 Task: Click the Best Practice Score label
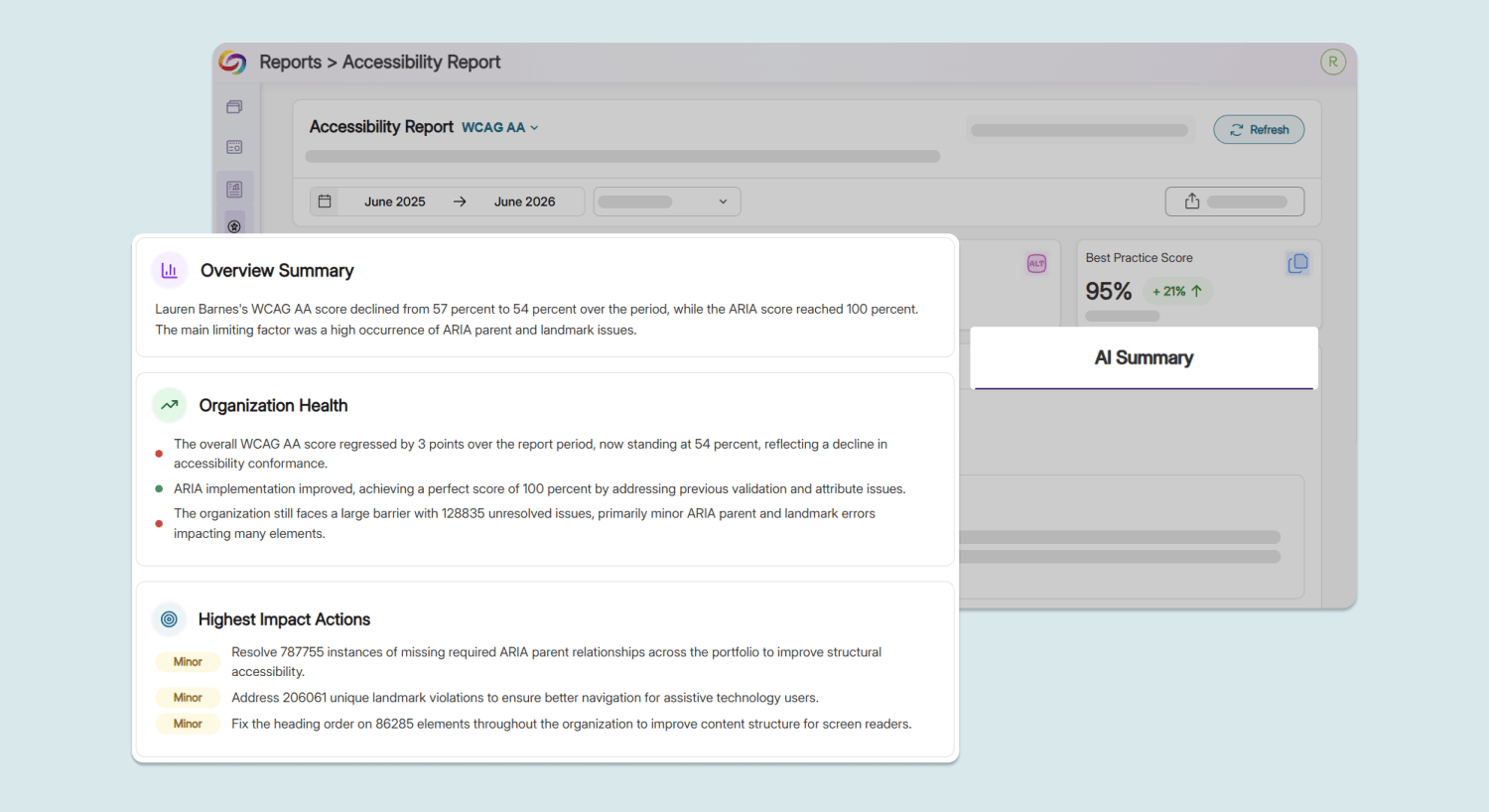click(1139, 258)
